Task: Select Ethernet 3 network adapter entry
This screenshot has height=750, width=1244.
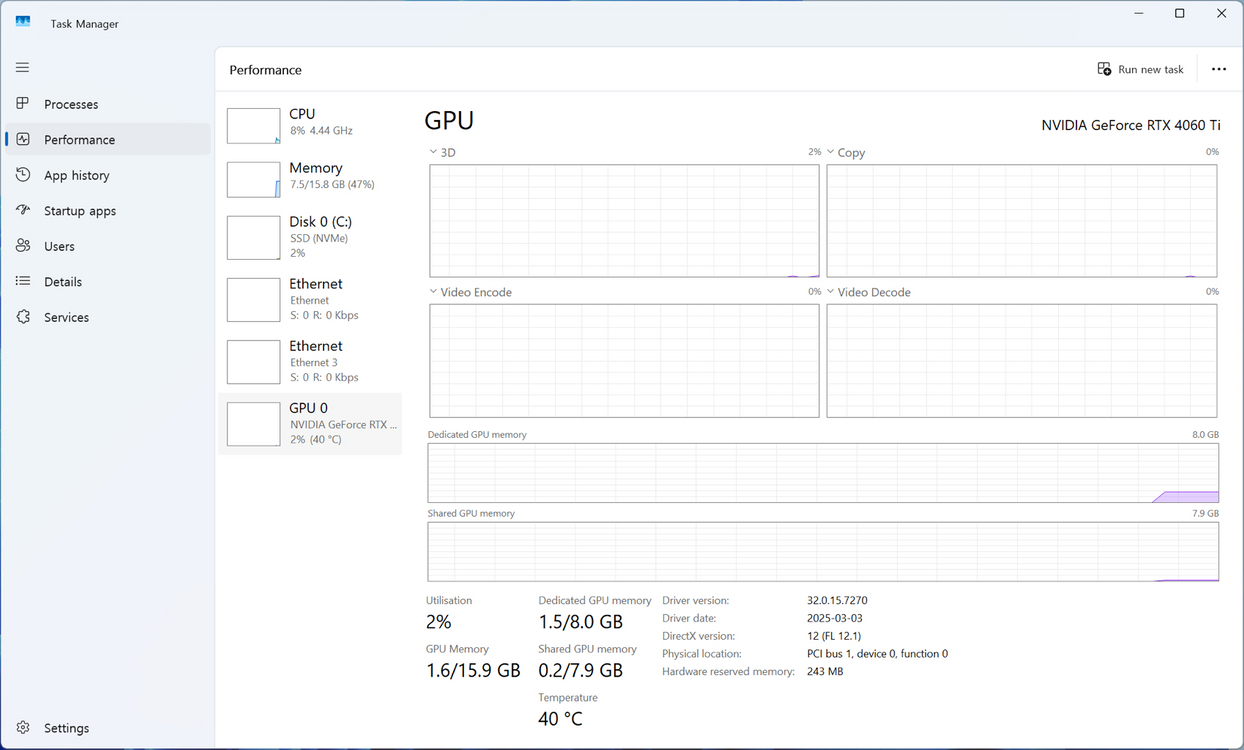Action: [x=310, y=361]
